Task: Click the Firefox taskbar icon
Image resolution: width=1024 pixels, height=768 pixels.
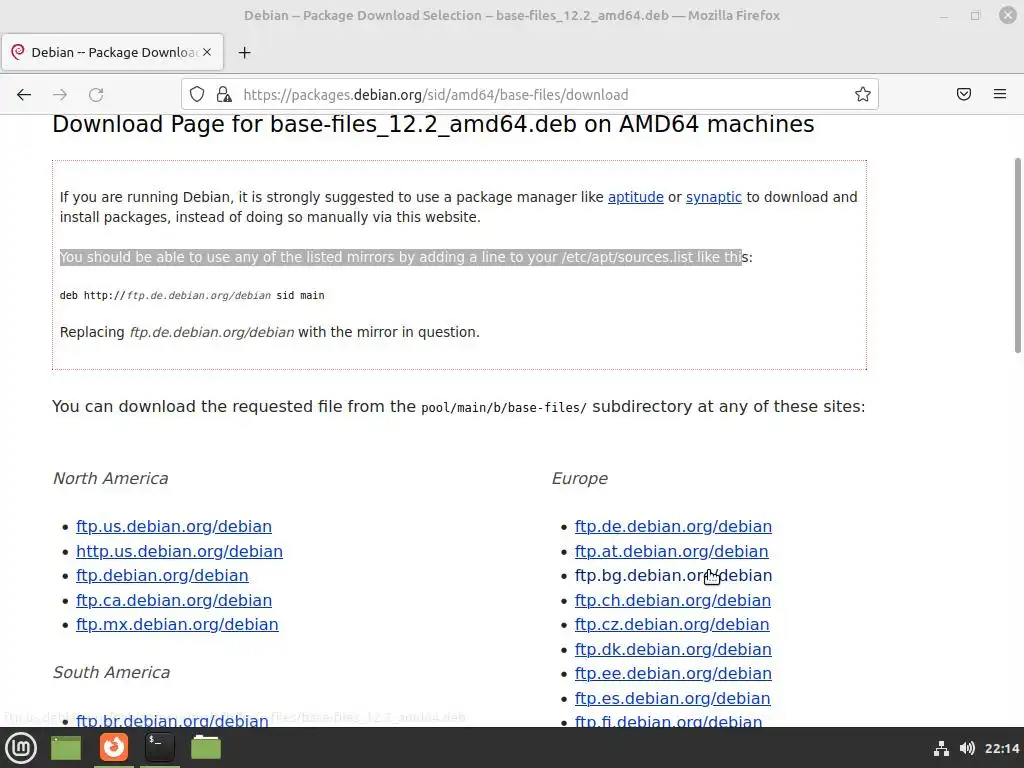Action: [x=114, y=747]
